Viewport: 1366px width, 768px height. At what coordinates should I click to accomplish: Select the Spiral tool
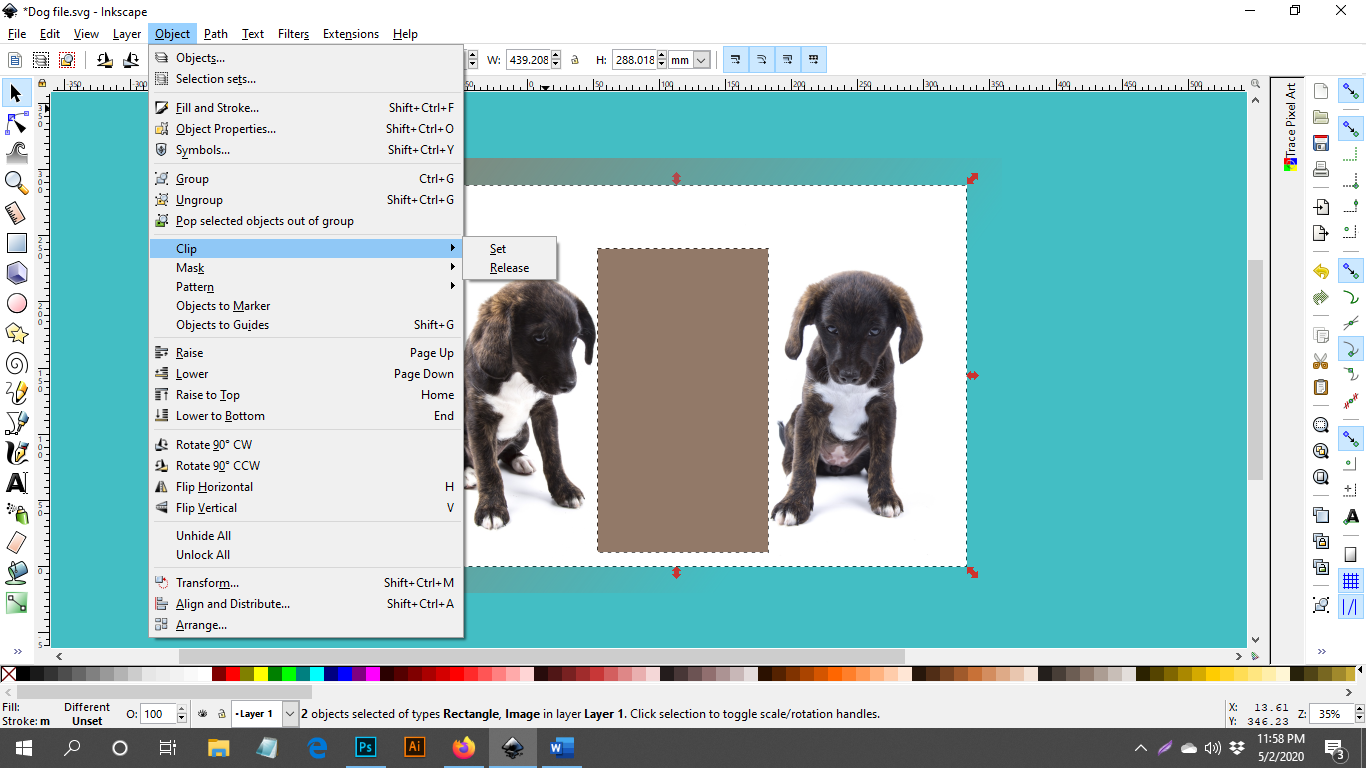[17, 363]
